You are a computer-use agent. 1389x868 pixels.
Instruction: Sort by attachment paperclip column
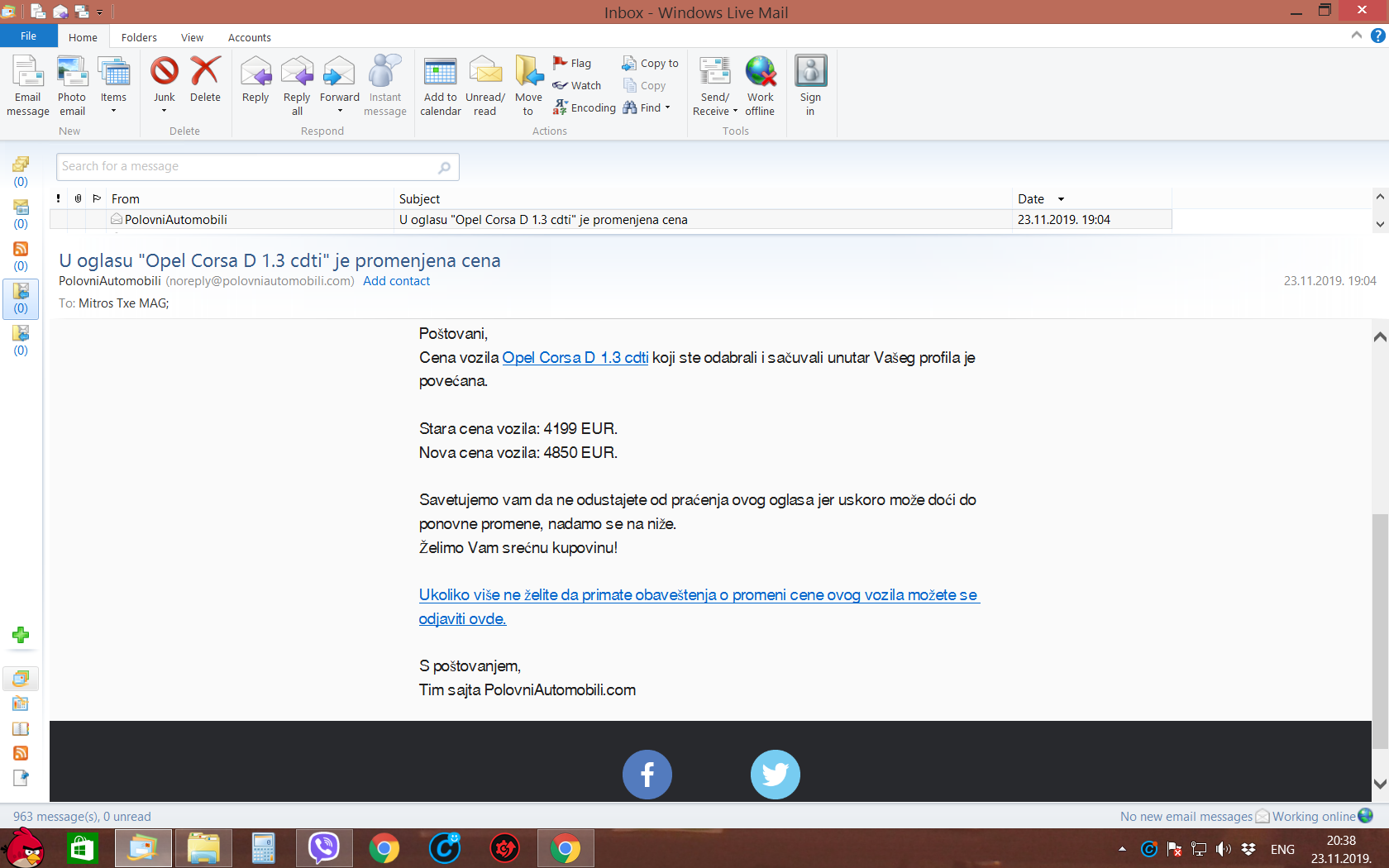click(78, 198)
